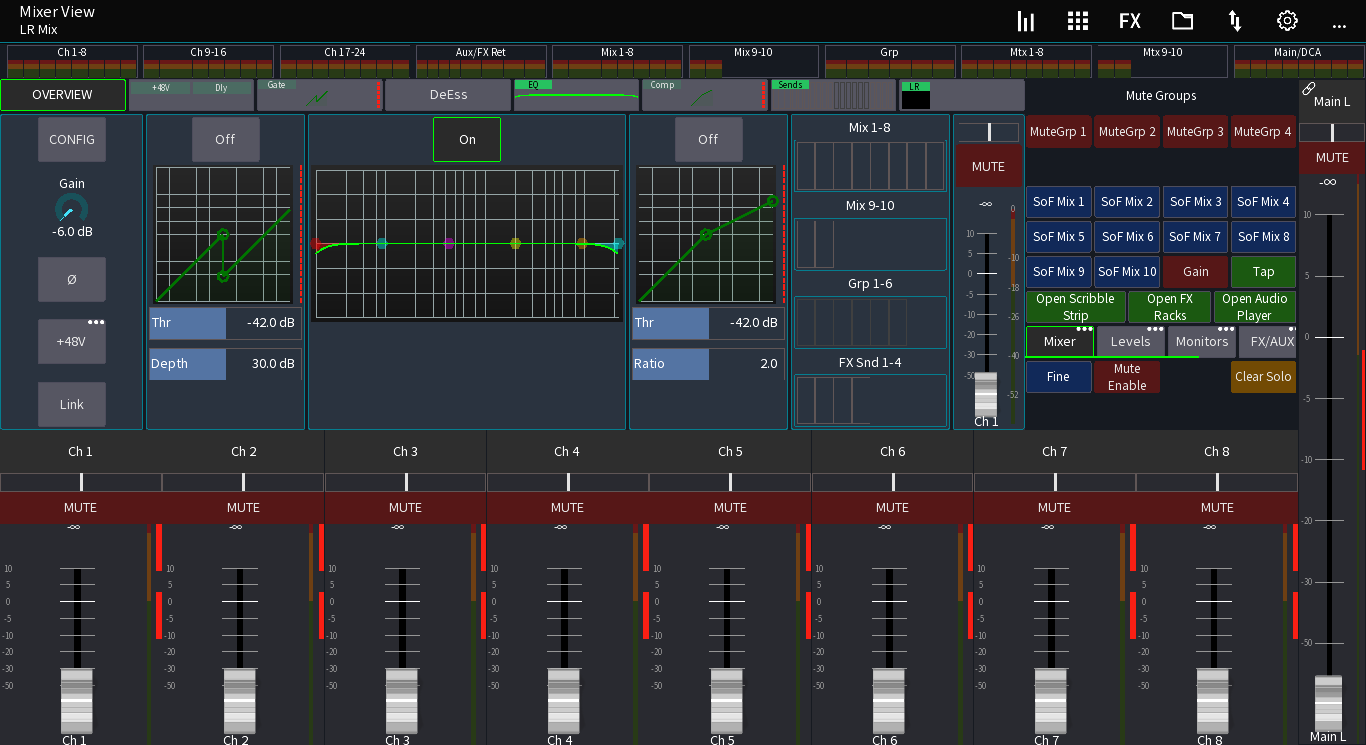Switch to the FX/AUX tab
This screenshot has height=745, width=1366.
coord(1267,341)
